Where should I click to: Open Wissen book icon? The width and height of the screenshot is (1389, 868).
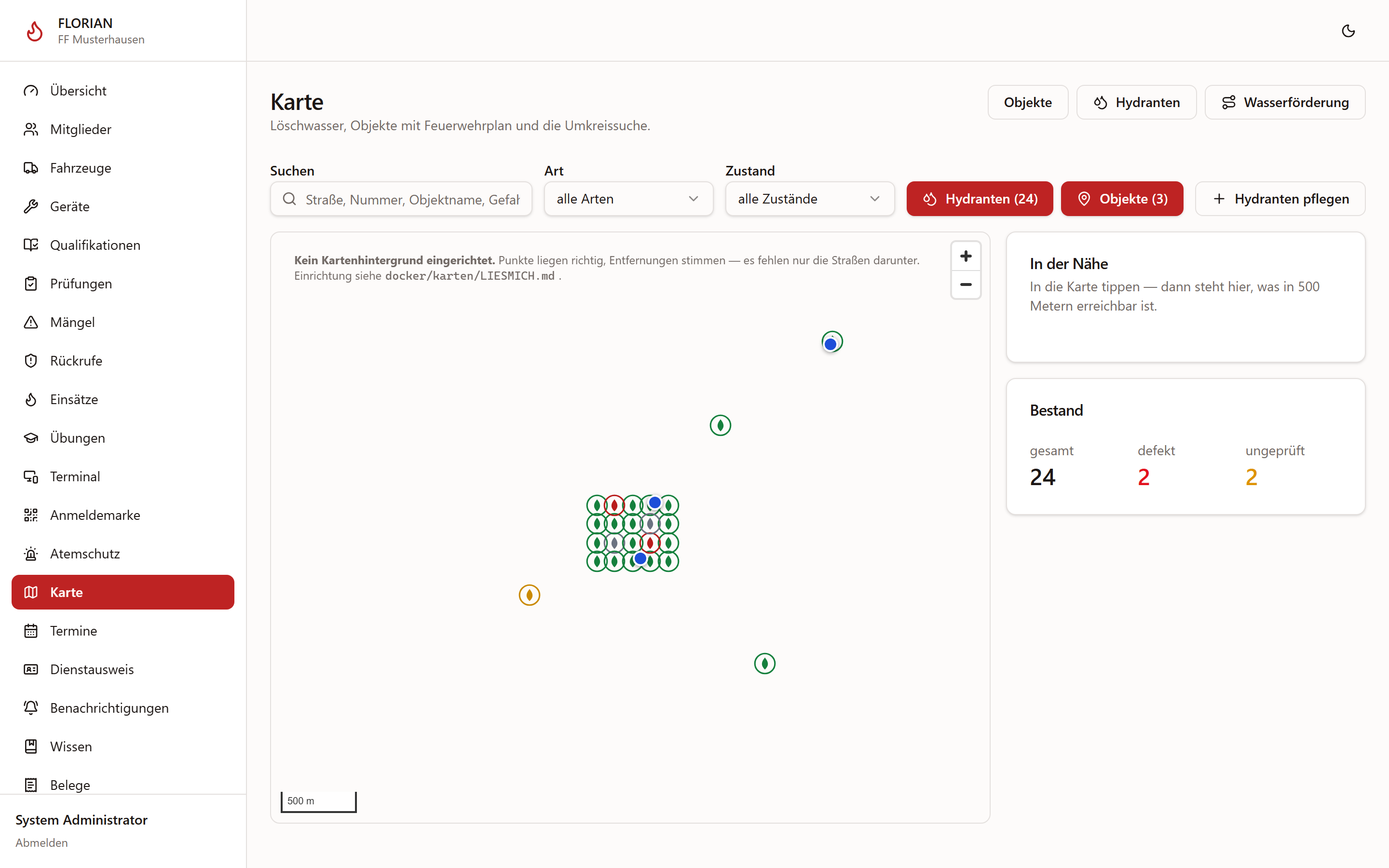coord(31,746)
